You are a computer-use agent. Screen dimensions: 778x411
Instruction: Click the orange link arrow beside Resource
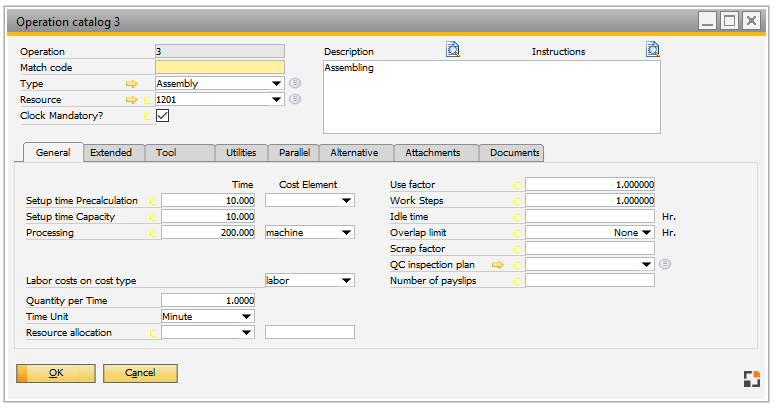[x=131, y=100]
